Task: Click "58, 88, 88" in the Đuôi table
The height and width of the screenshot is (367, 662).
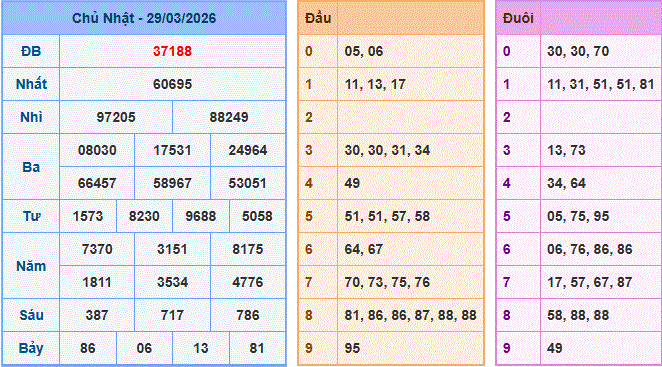Action: (x=578, y=315)
